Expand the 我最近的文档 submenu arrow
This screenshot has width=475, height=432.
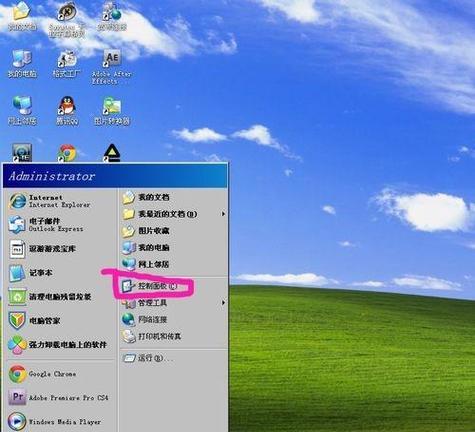224,214
